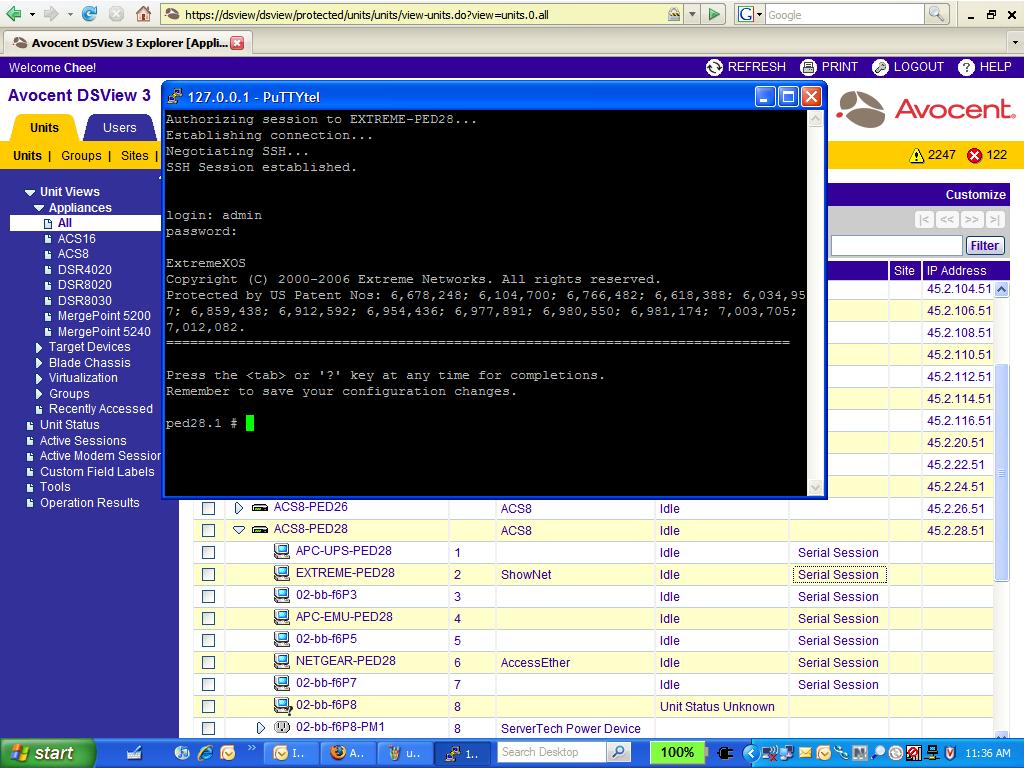Click the Filter button
The width and height of the screenshot is (1024, 768).
pyautogui.click(x=984, y=246)
